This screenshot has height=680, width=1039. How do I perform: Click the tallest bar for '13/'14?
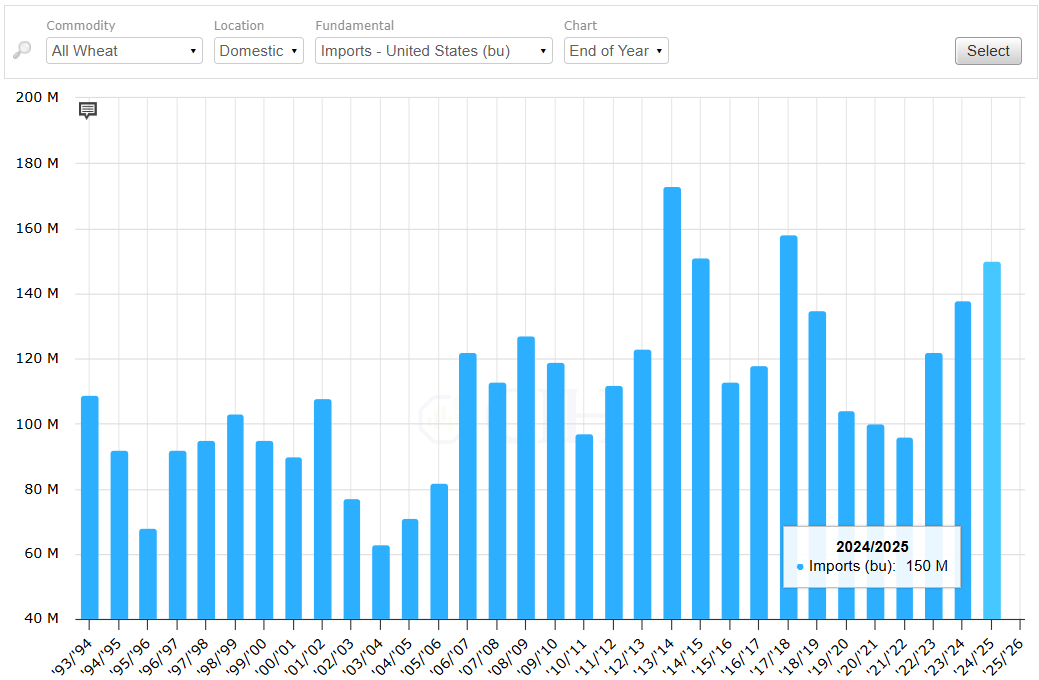(x=672, y=400)
